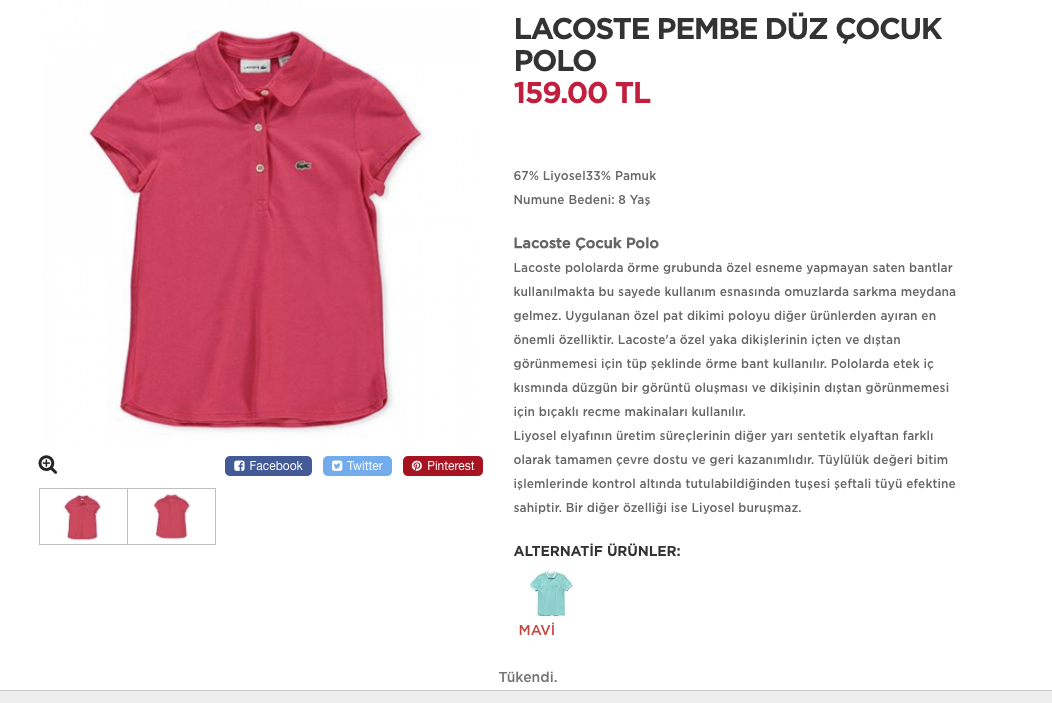The height and width of the screenshot is (703, 1052).
Task: Click the ALTERNATİF ÜRÜNLER label
Action: pos(596,551)
